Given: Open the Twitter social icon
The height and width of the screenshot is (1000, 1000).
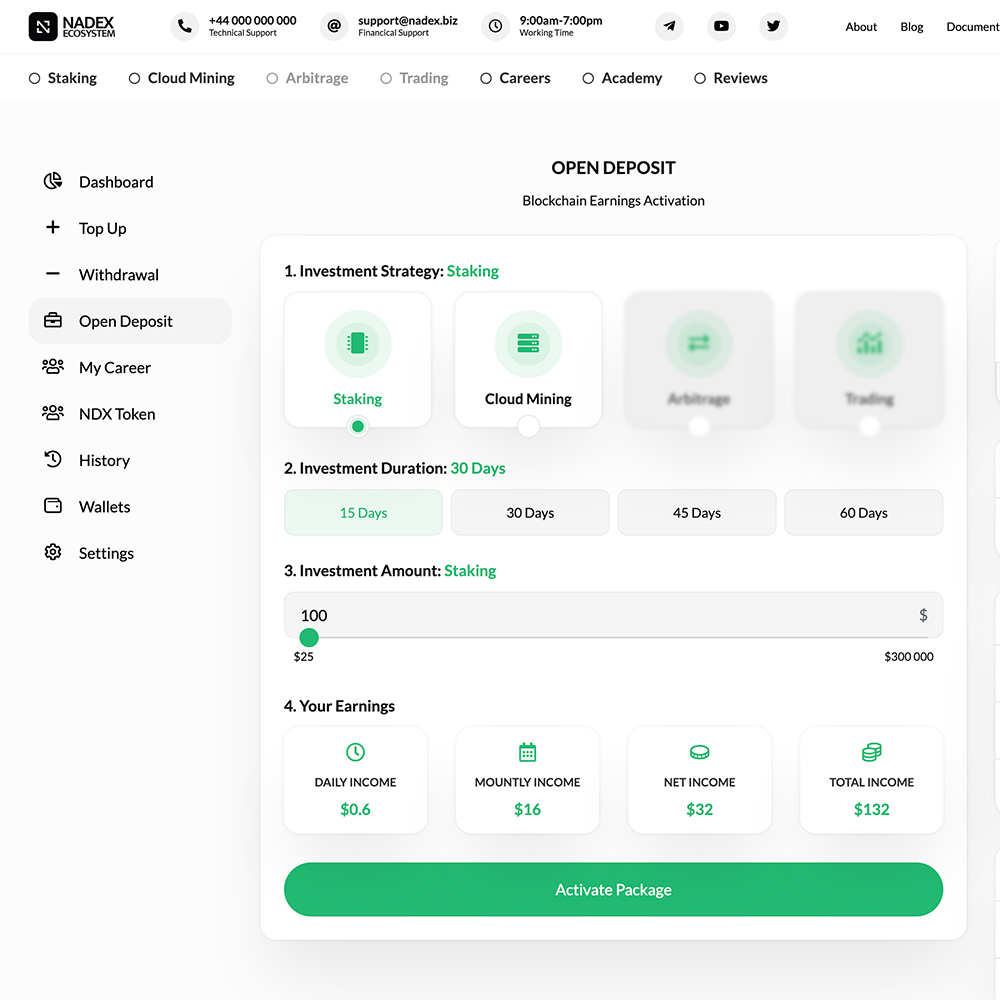Looking at the screenshot, I should coord(774,26).
